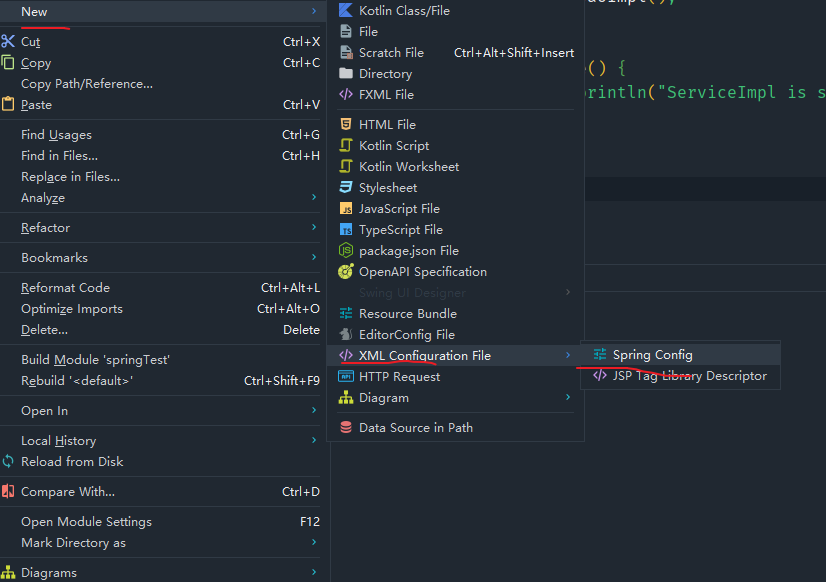Click the Compare With icon
Screen dimensions: 826x582
pyautogui.click(x=9, y=491)
